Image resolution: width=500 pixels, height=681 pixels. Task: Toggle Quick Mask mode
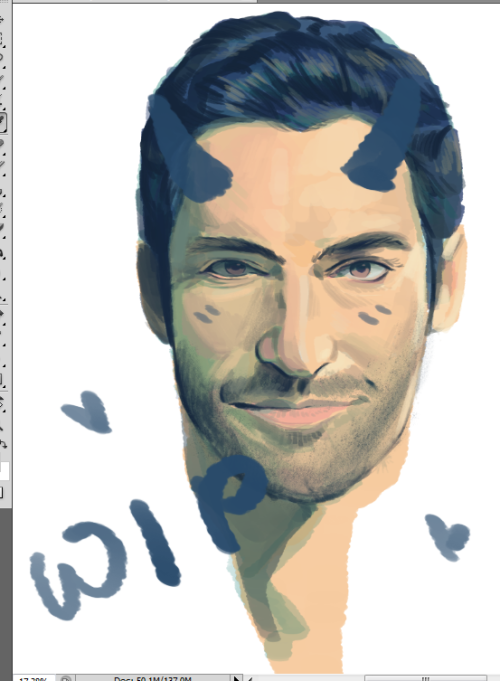tap(2, 492)
